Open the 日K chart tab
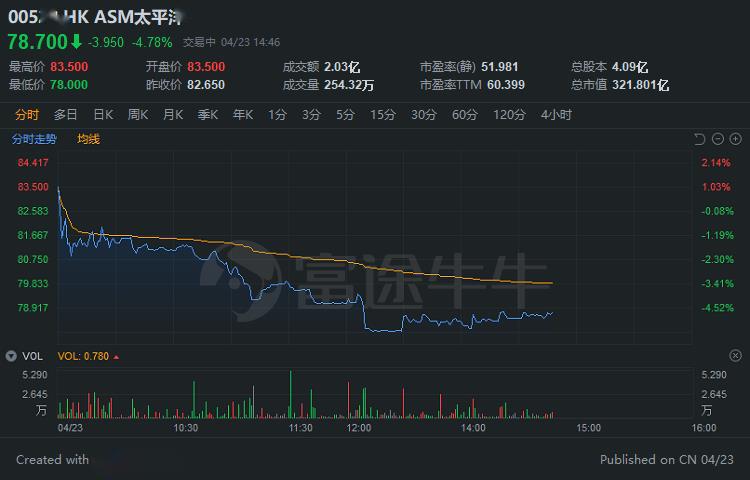 click(103, 115)
